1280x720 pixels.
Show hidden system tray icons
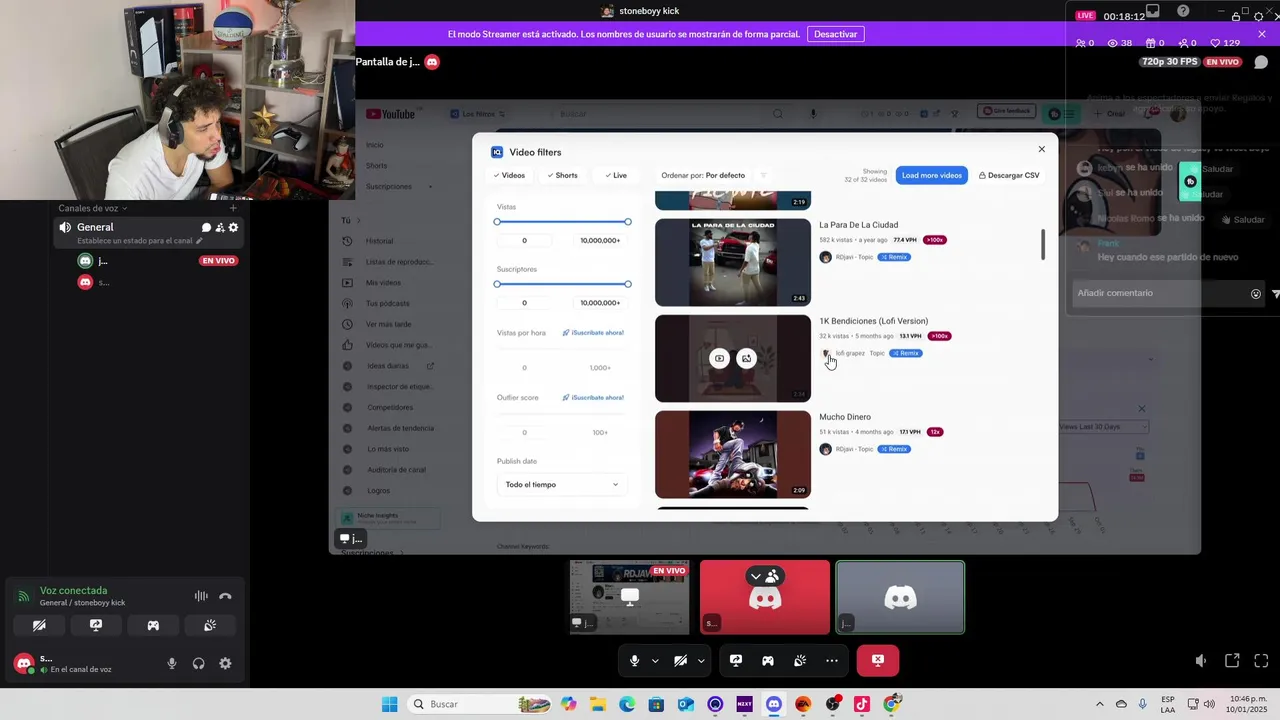click(x=1100, y=704)
